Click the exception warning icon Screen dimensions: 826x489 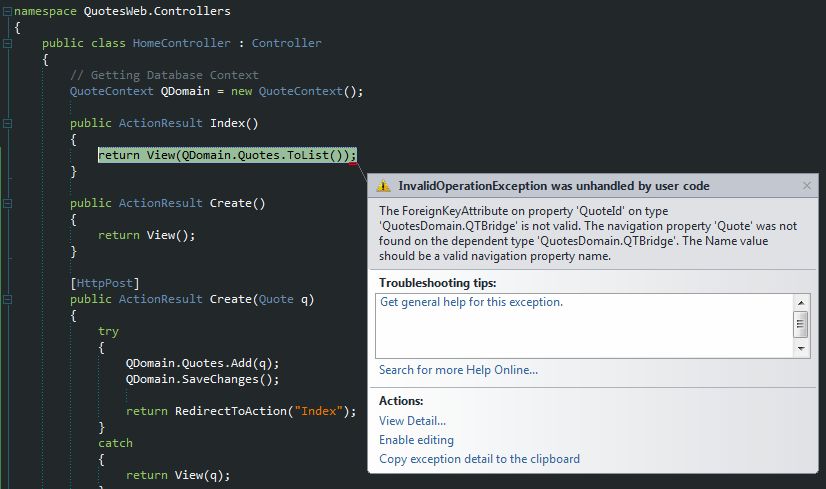click(x=384, y=185)
